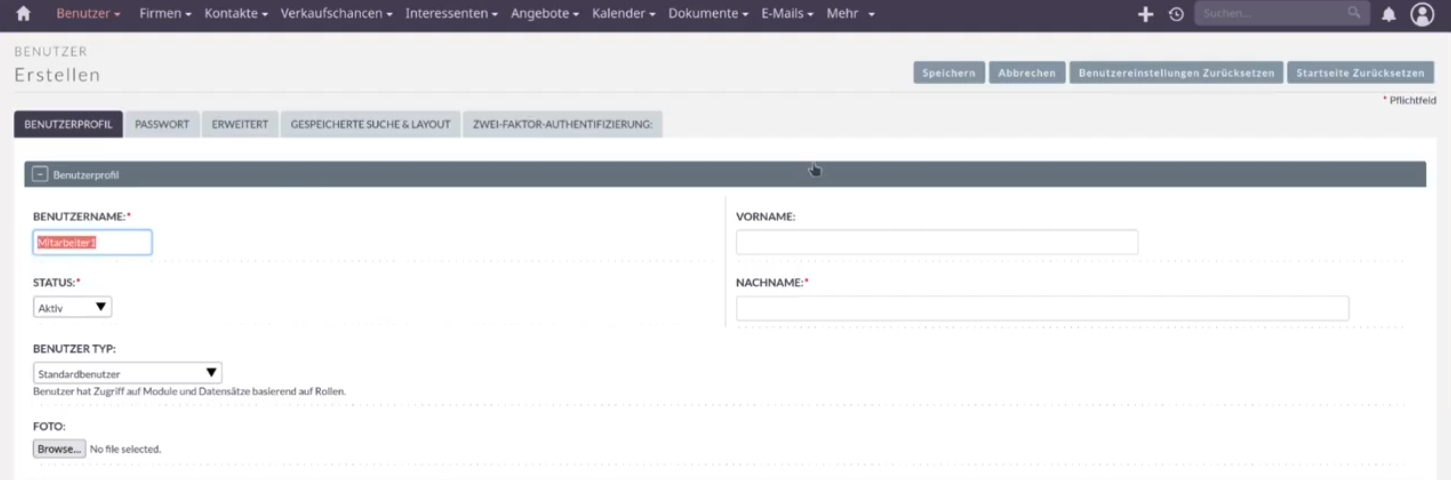Image resolution: width=1451 pixels, height=480 pixels.
Task: Click Browse to choose a photo
Action: (x=59, y=449)
